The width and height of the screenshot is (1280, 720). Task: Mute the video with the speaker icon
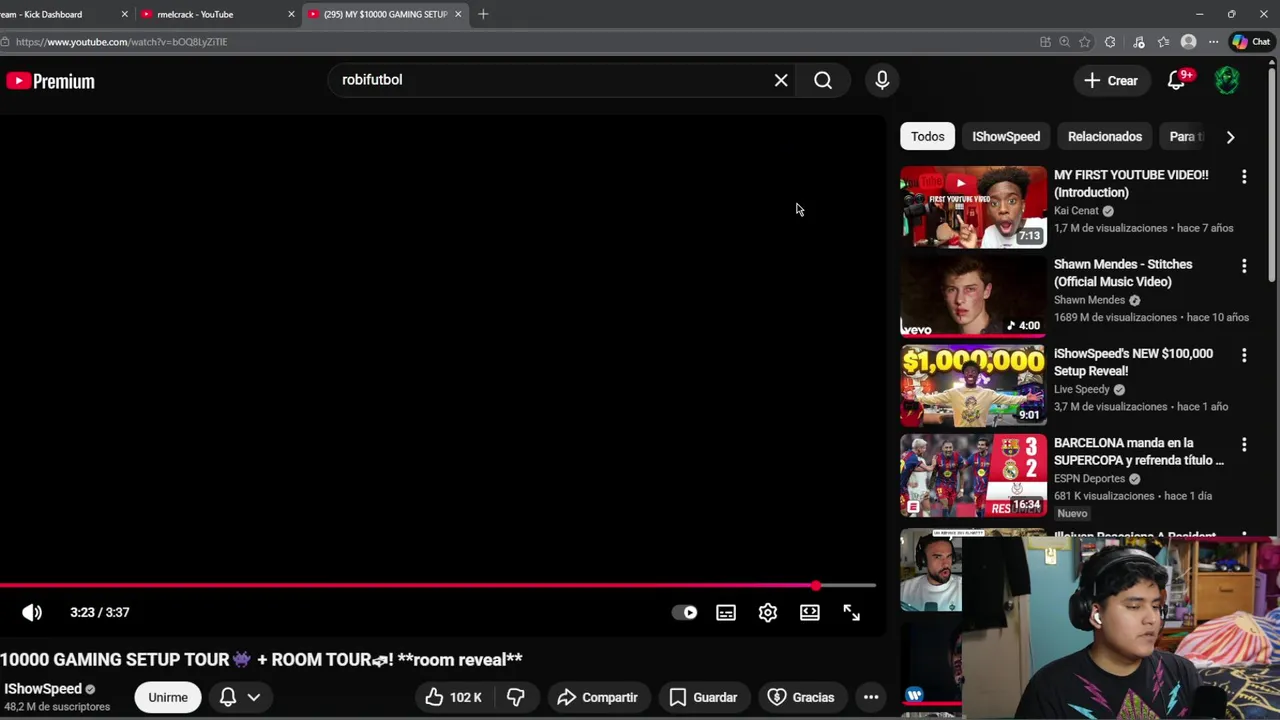tap(32, 612)
